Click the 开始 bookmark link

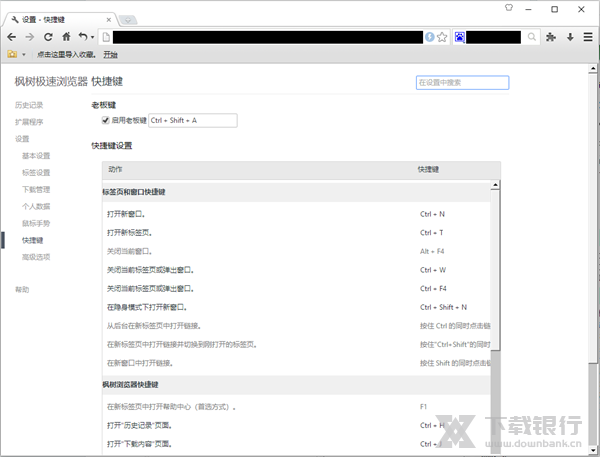(110, 55)
